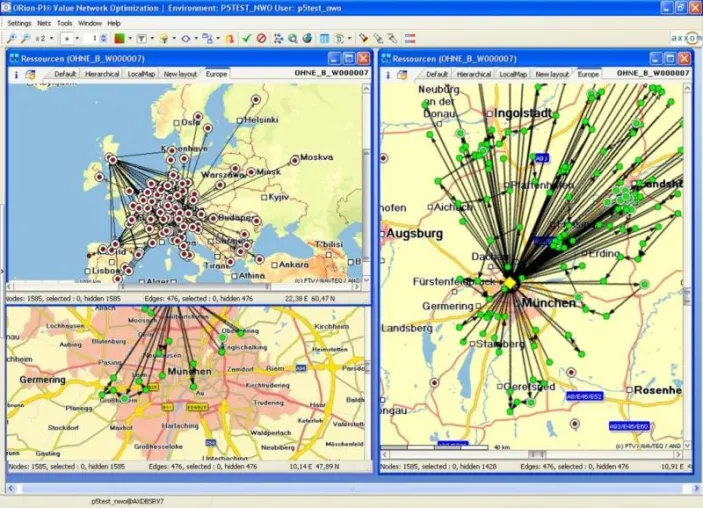The image size is (703, 508).
Task: Click the numeric stepper arrows in toolbar
Action: point(104,39)
